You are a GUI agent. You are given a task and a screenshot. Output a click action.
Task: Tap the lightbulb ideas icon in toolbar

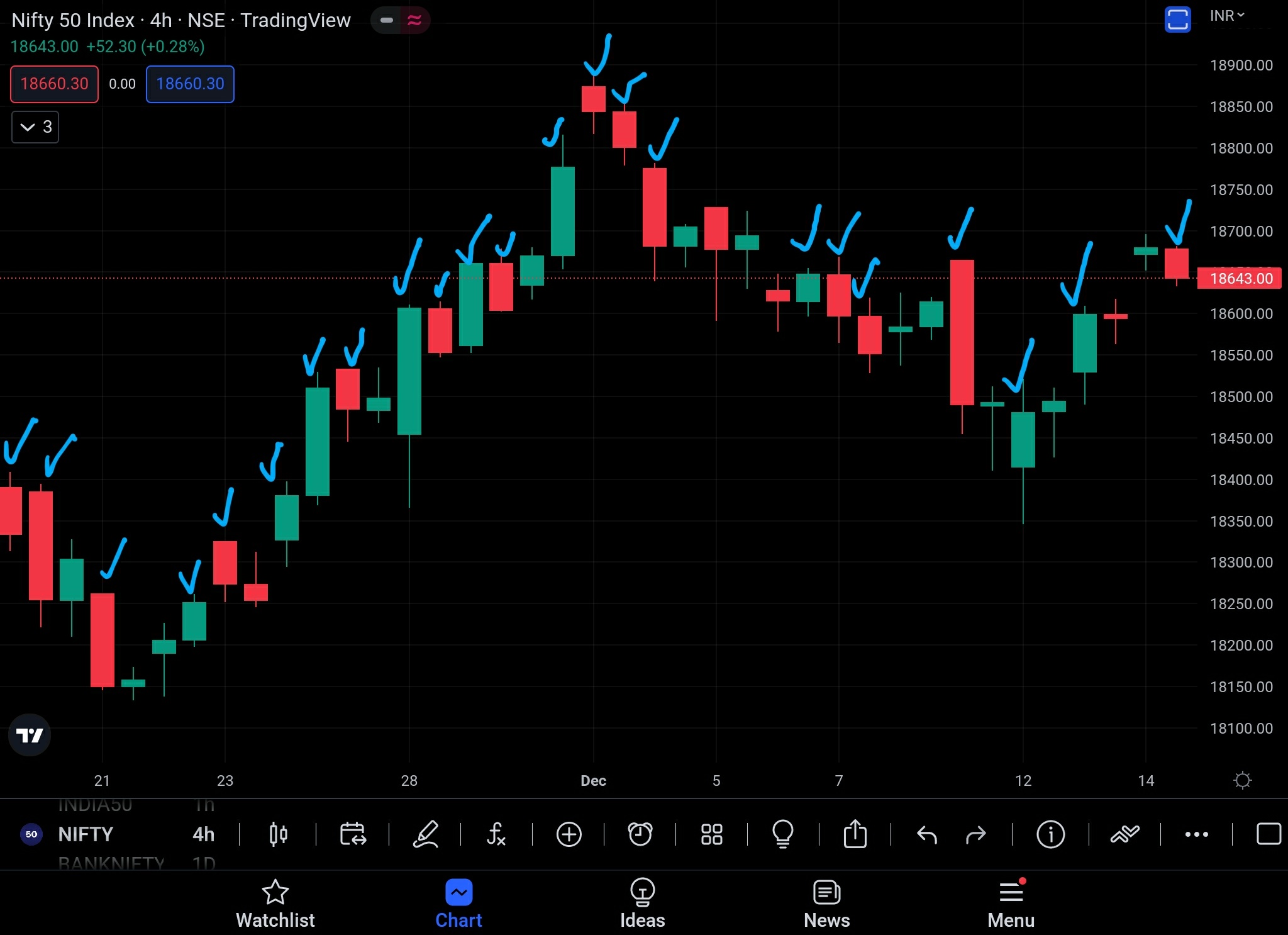tap(783, 834)
